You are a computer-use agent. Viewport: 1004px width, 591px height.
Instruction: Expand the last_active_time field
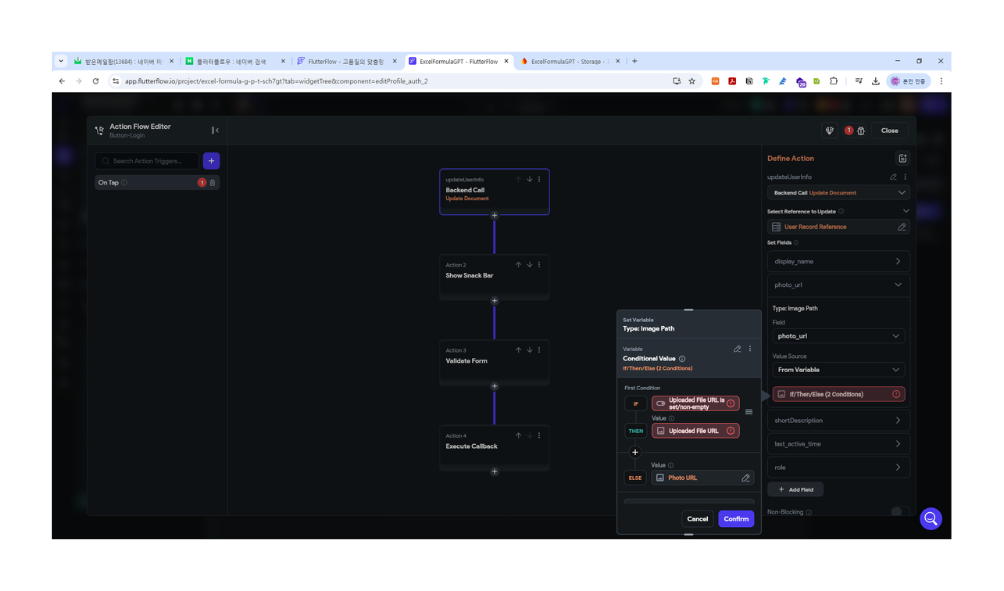point(838,444)
